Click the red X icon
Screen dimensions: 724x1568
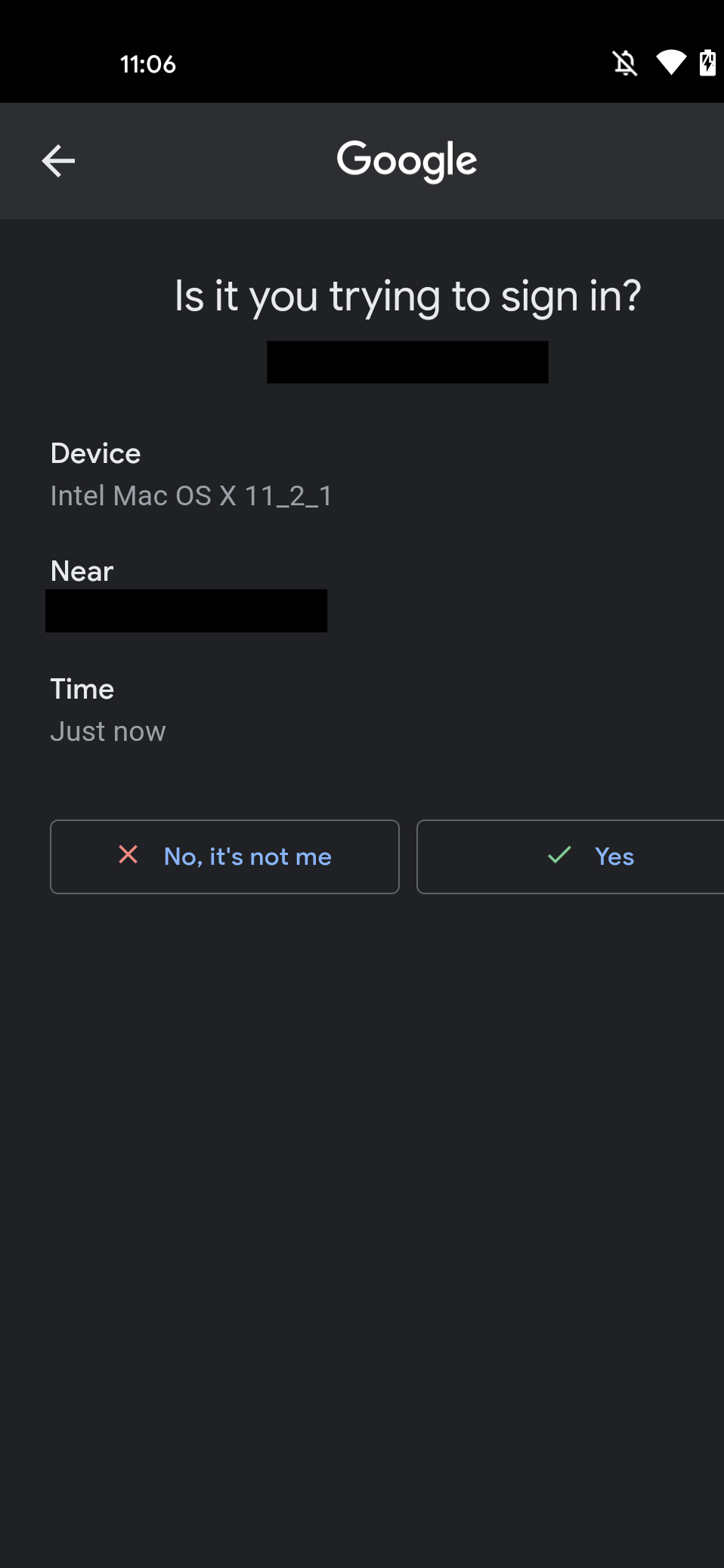point(128,855)
